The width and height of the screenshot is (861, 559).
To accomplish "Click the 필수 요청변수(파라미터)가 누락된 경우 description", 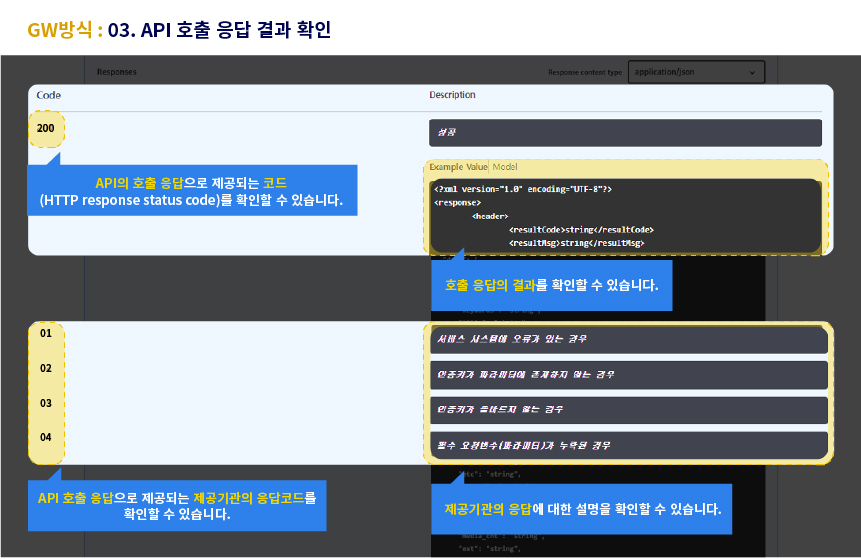I will [x=628, y=445].
